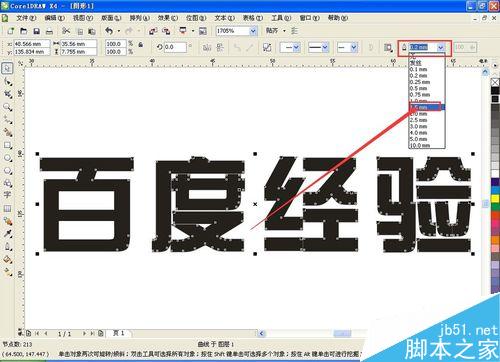Screen dimensions: 500x362
Task: Select the Basic Shapes tool
Action: tap(7, 183)
